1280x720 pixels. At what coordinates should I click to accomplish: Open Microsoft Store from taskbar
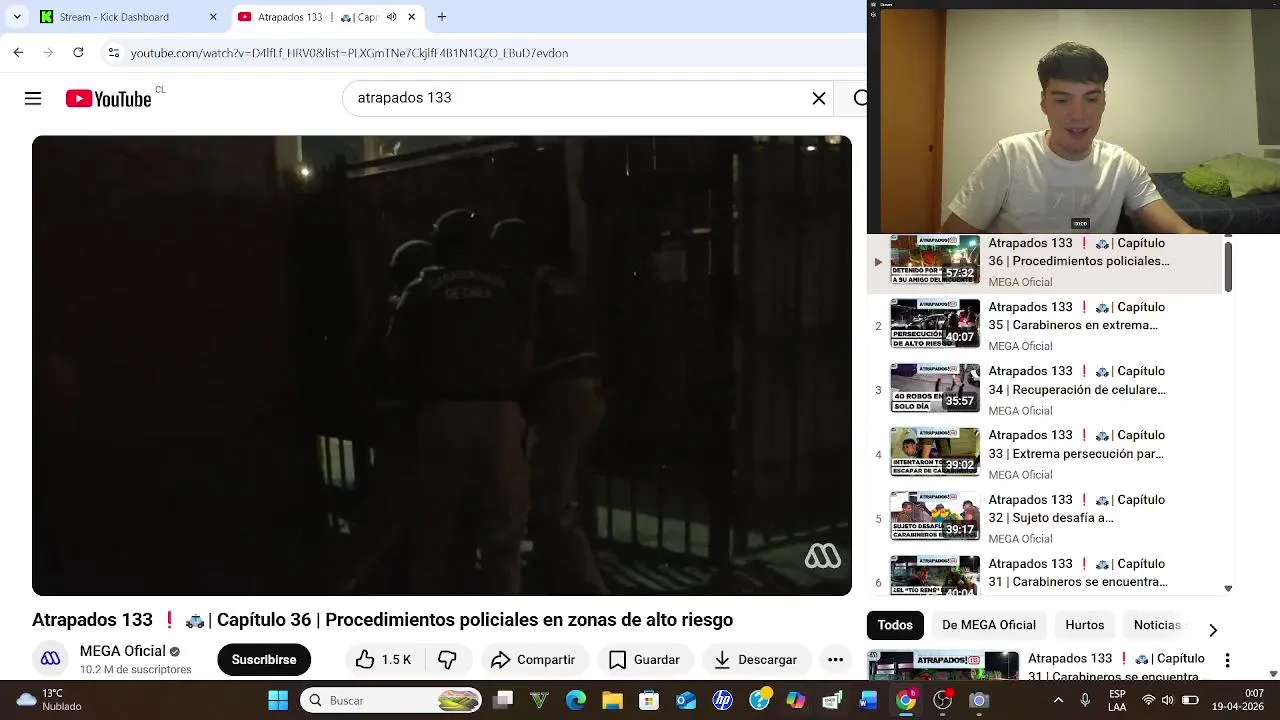coord(649,700)
